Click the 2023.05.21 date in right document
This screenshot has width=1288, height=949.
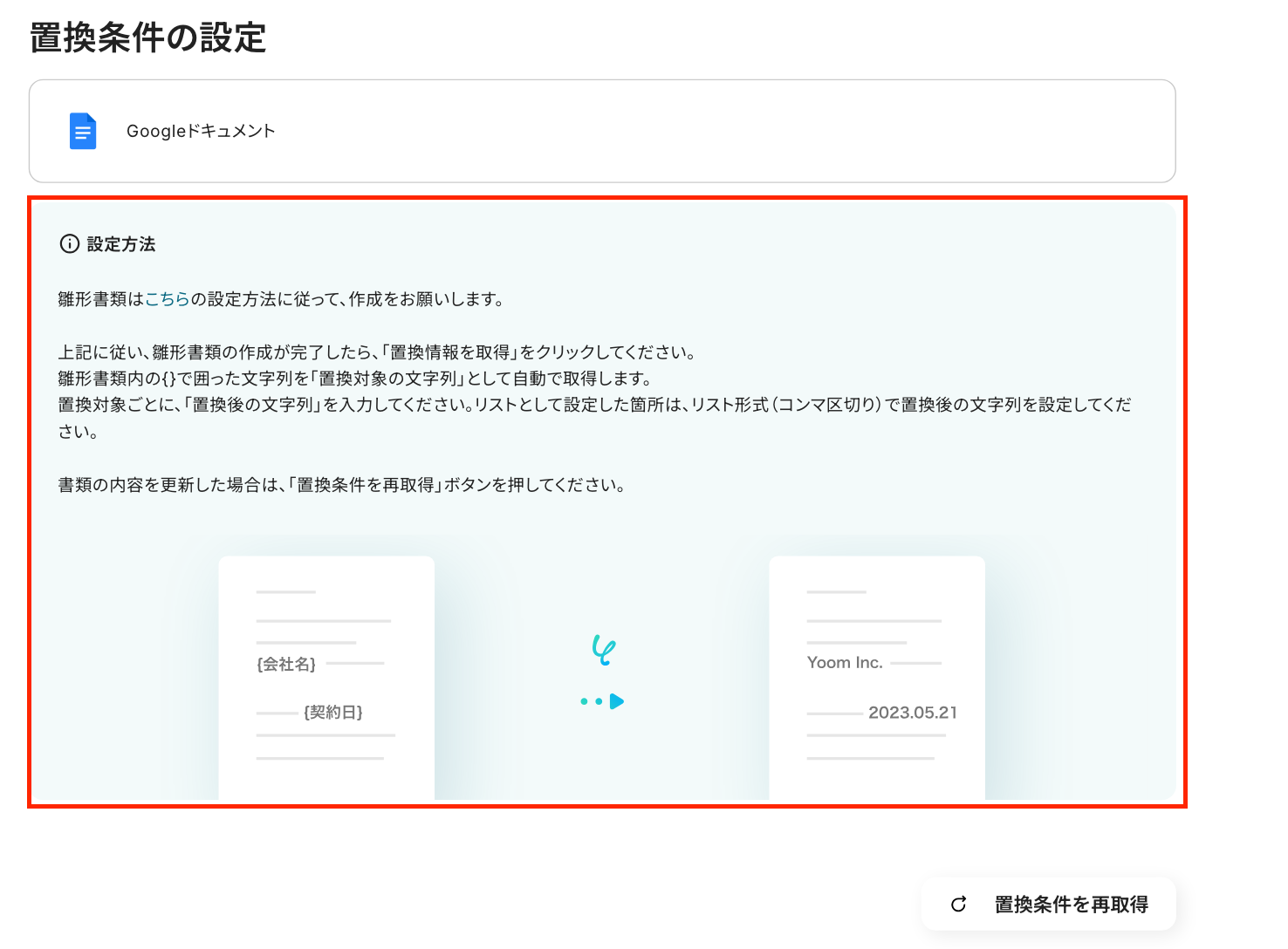(x=913, y=713)
